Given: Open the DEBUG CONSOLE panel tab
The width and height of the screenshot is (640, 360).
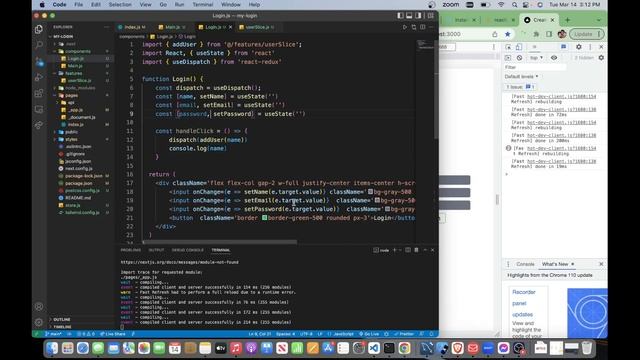Looking at the screenshot, I should click(x=187, y=250).
